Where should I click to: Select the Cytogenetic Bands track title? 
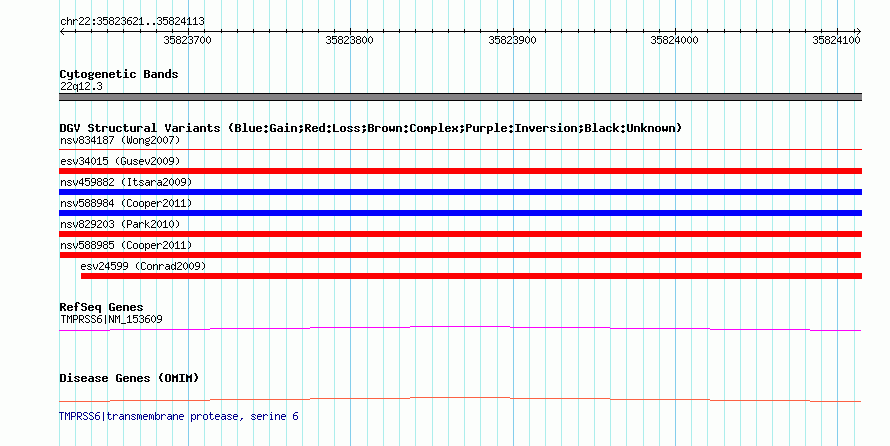point(119,74)
